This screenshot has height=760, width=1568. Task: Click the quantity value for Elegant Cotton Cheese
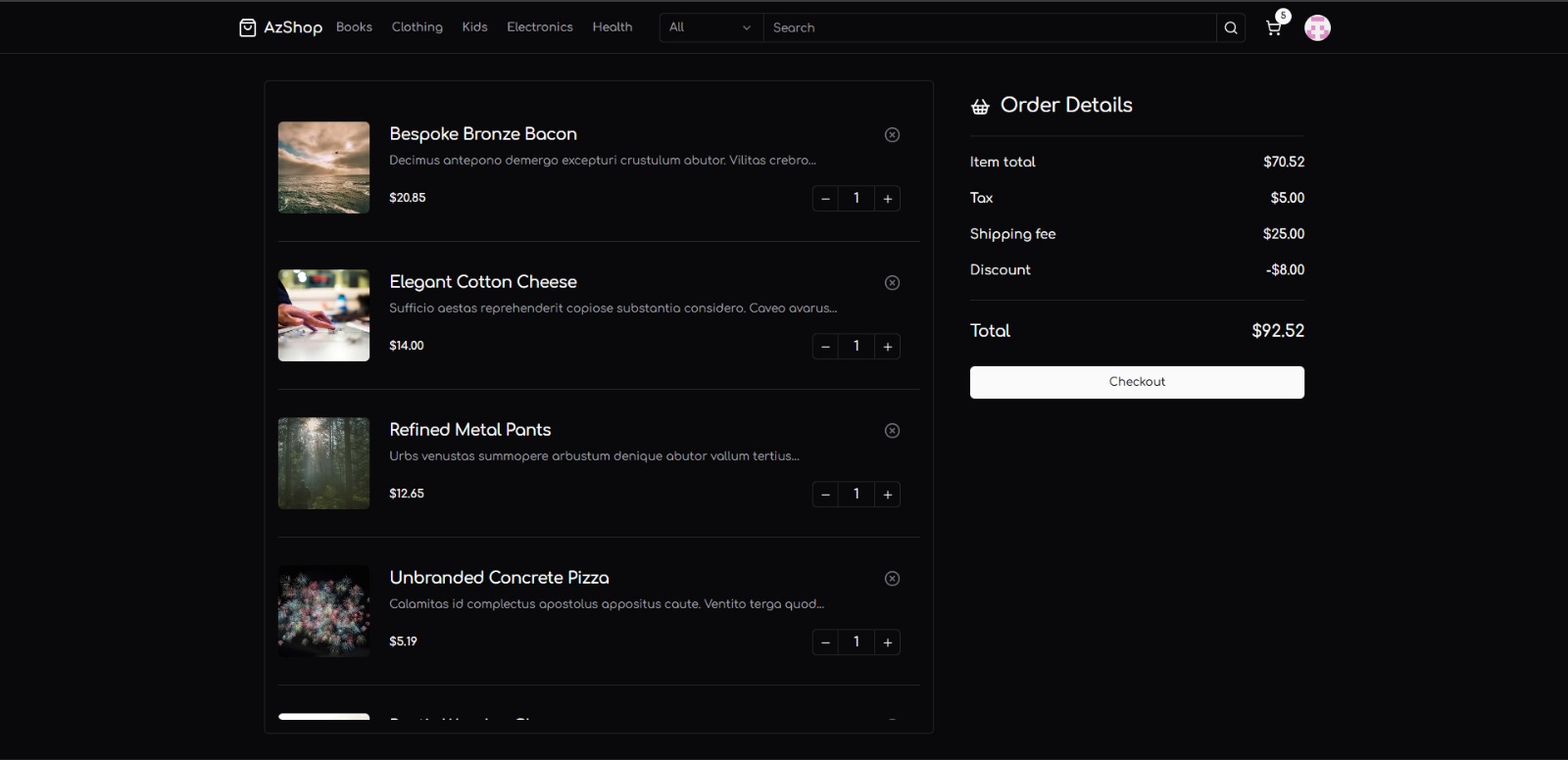coord(857,347)
